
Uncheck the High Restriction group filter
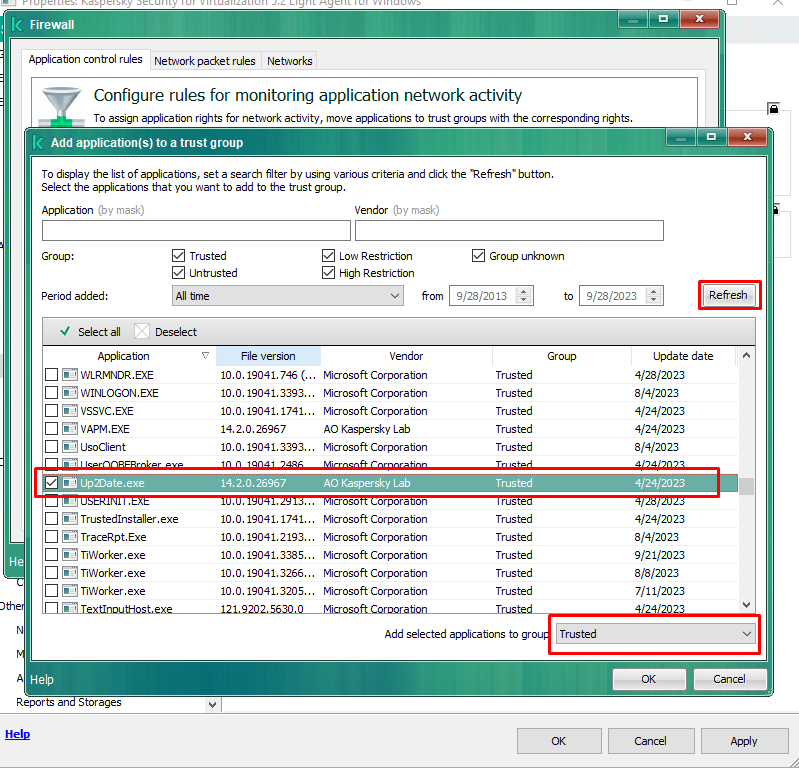(x=328, y=273)
